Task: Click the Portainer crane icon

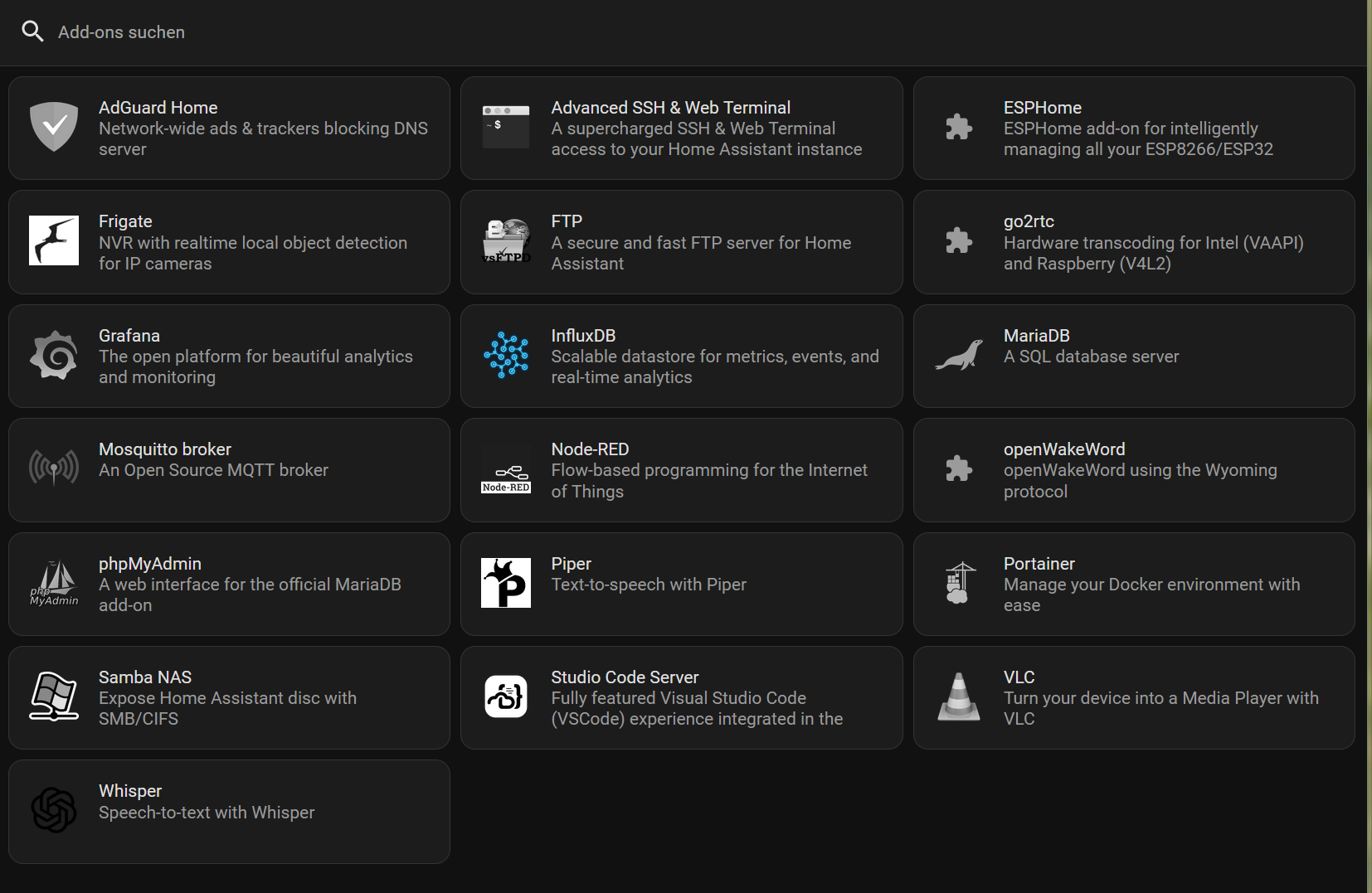Action: (959, 583)
